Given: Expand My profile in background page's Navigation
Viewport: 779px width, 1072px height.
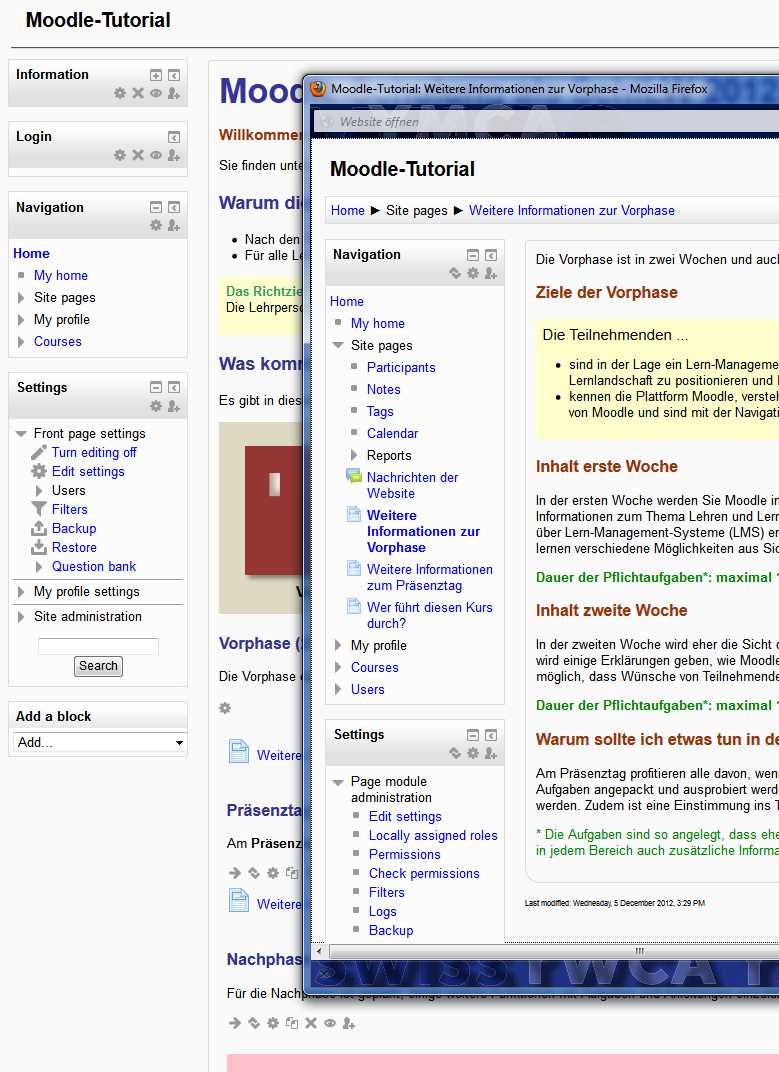Looking at the screenshot, I should (21, 319).
